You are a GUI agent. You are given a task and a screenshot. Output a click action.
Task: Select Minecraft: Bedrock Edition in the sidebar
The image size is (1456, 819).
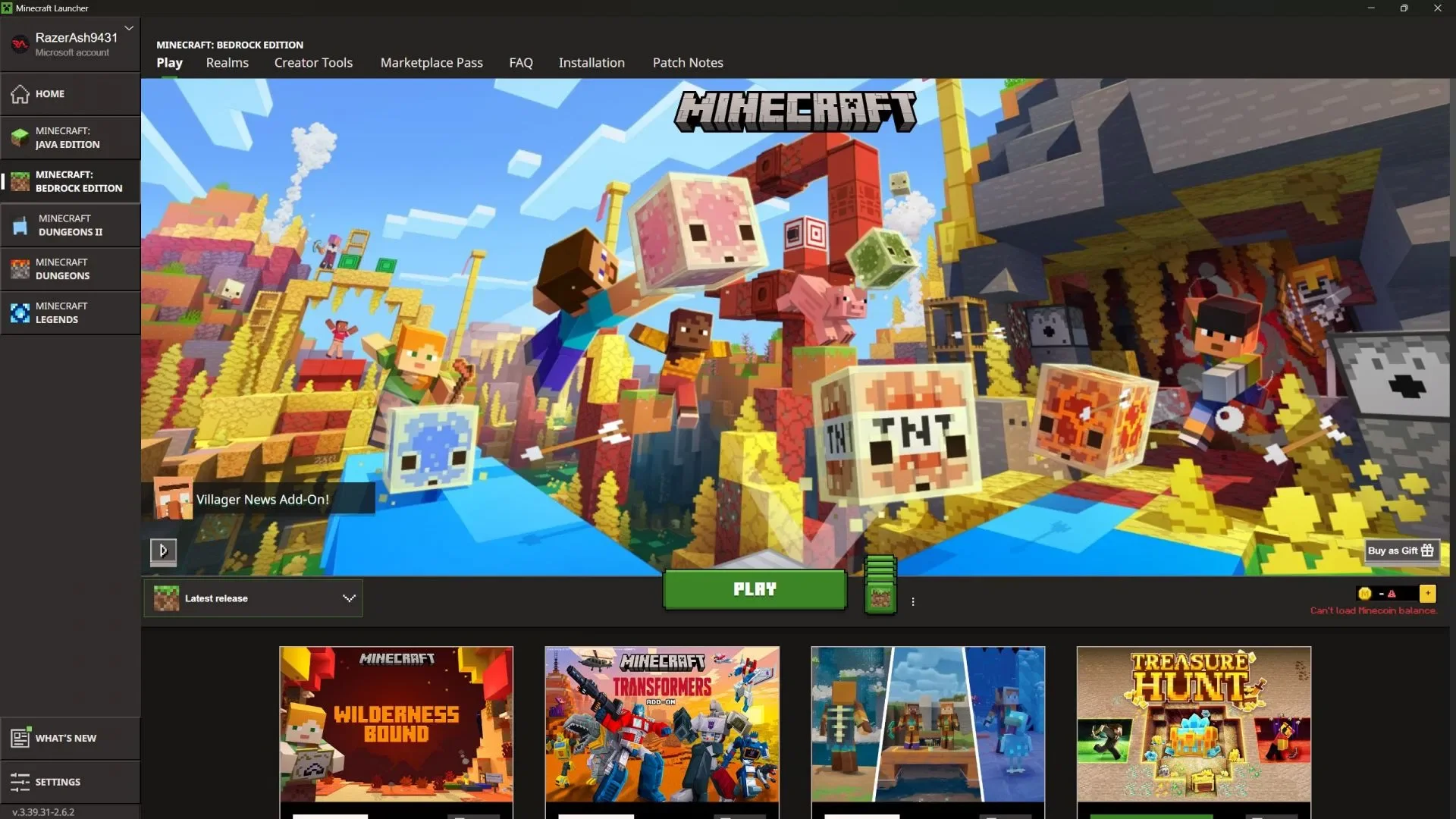point(70,181)
